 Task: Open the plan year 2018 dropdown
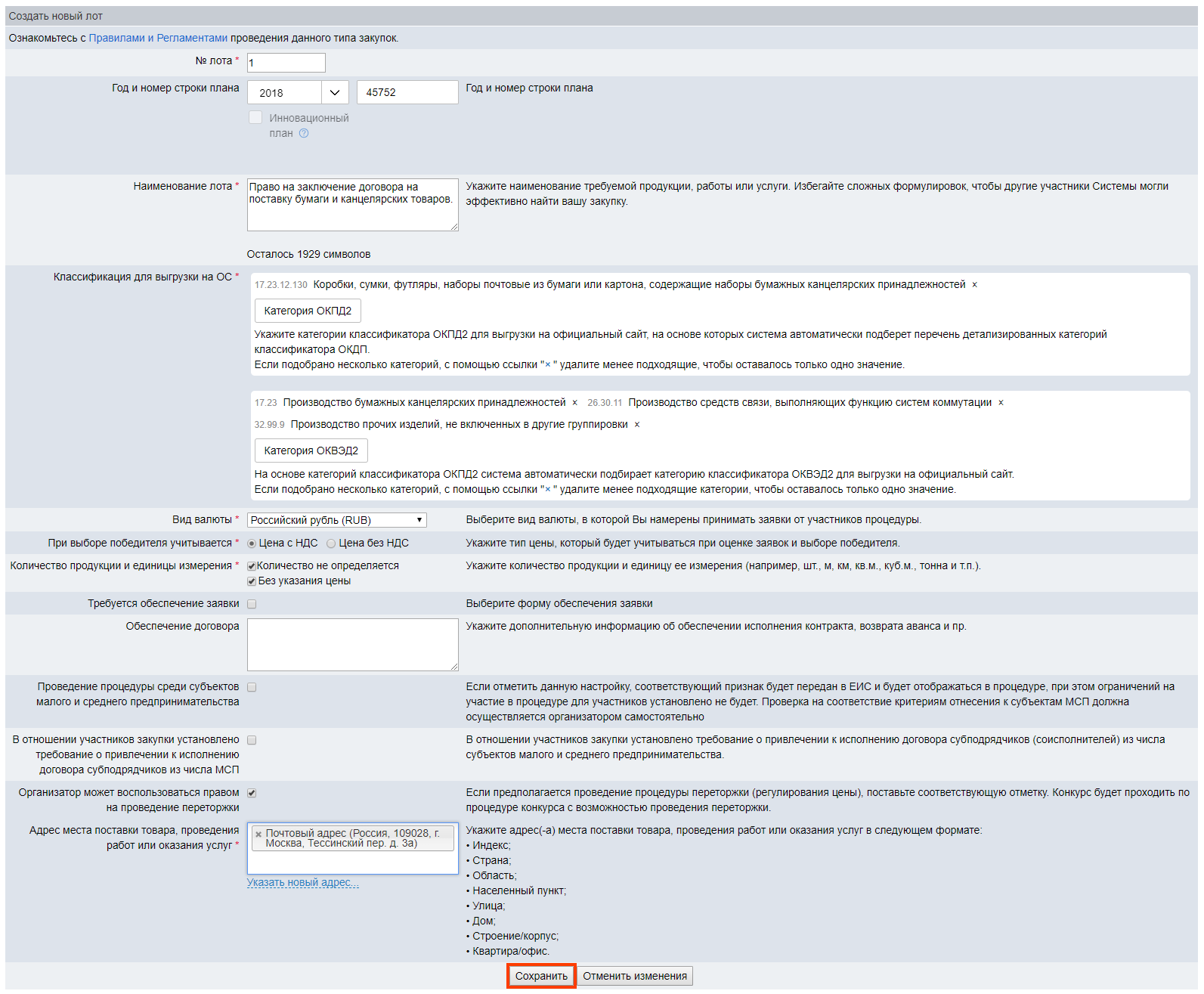(334, 92)
